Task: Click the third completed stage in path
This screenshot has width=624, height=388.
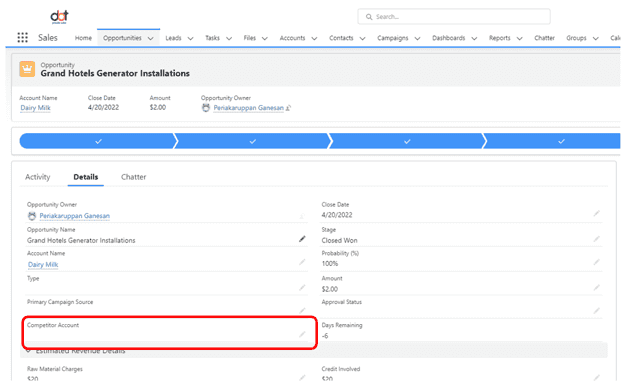Action: coord(407,141)
